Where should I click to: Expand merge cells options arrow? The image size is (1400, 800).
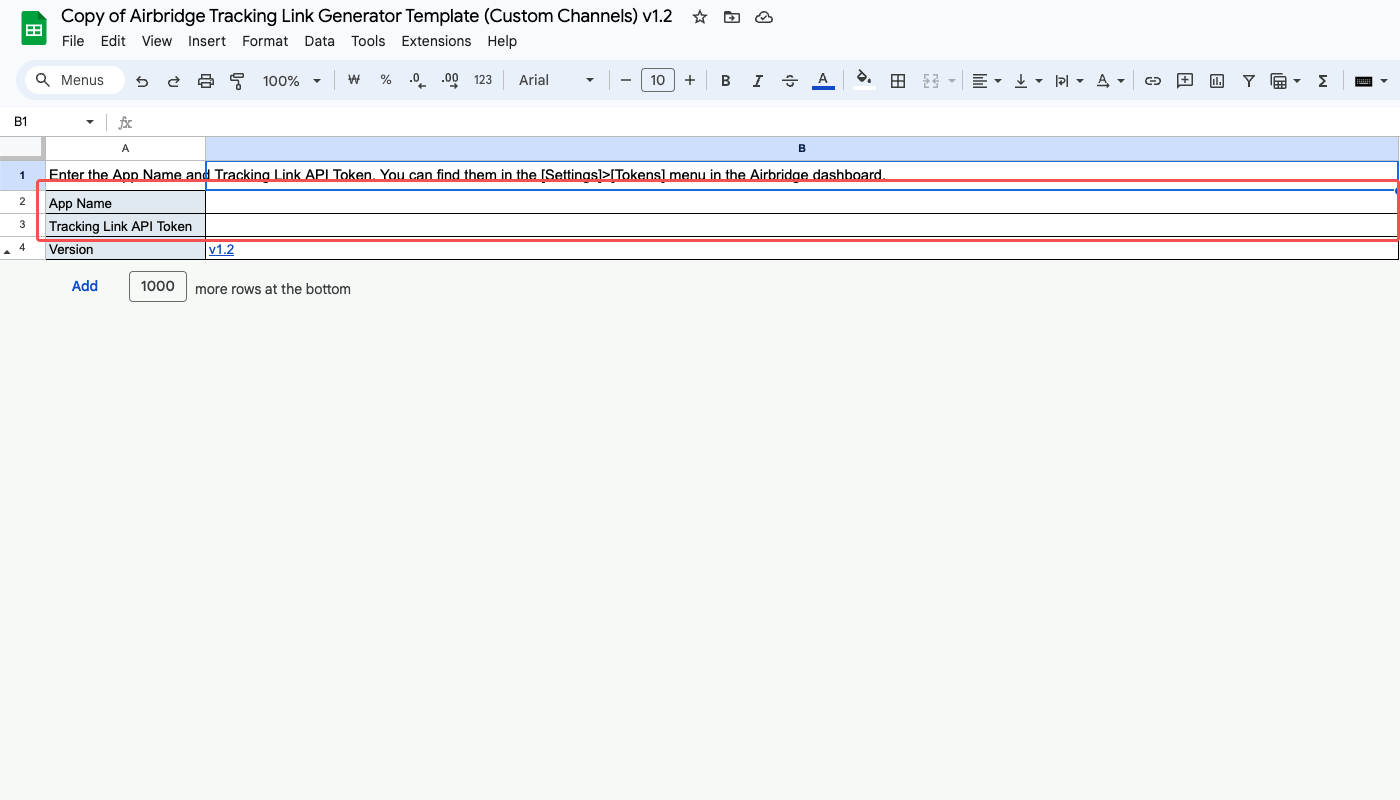(951, 81)
